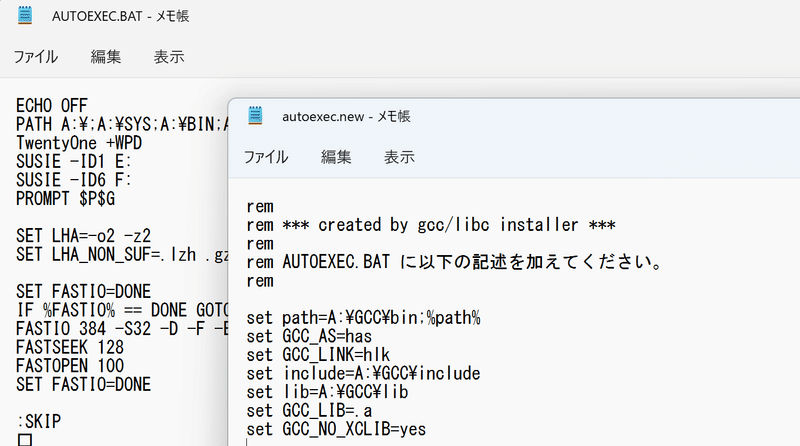Click the 'created by gcc/libc installer' line

tap(431, 225)
